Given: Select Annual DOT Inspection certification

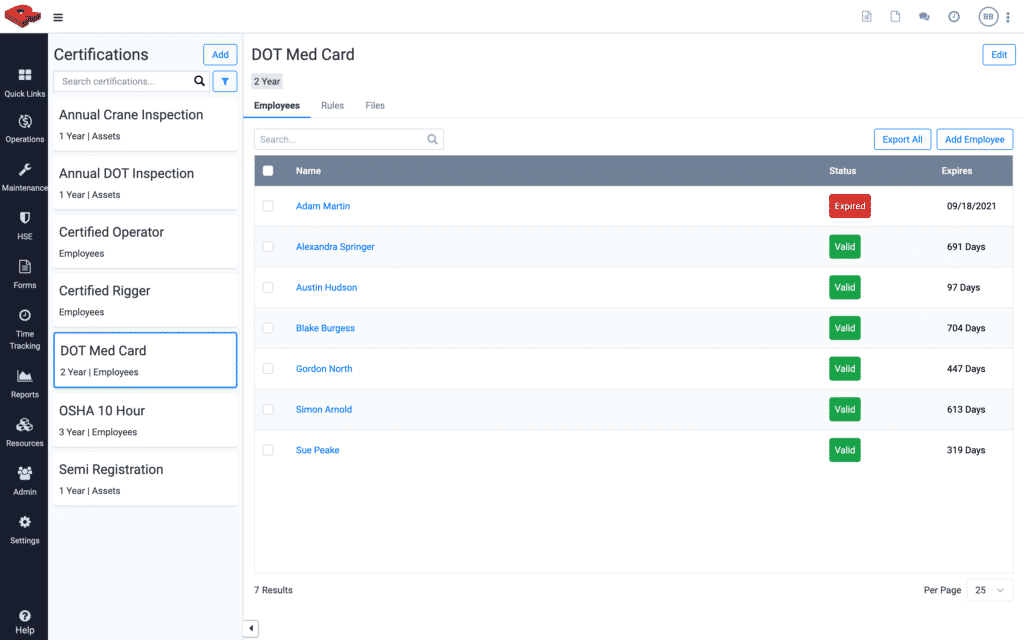Looking at the screenshot, I should 145,183.
